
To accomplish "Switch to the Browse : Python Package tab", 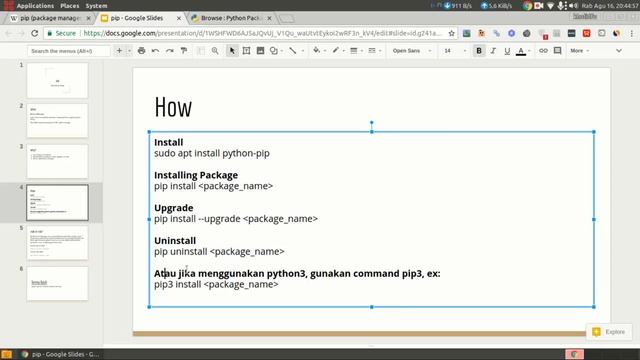I will coord(231,18).
